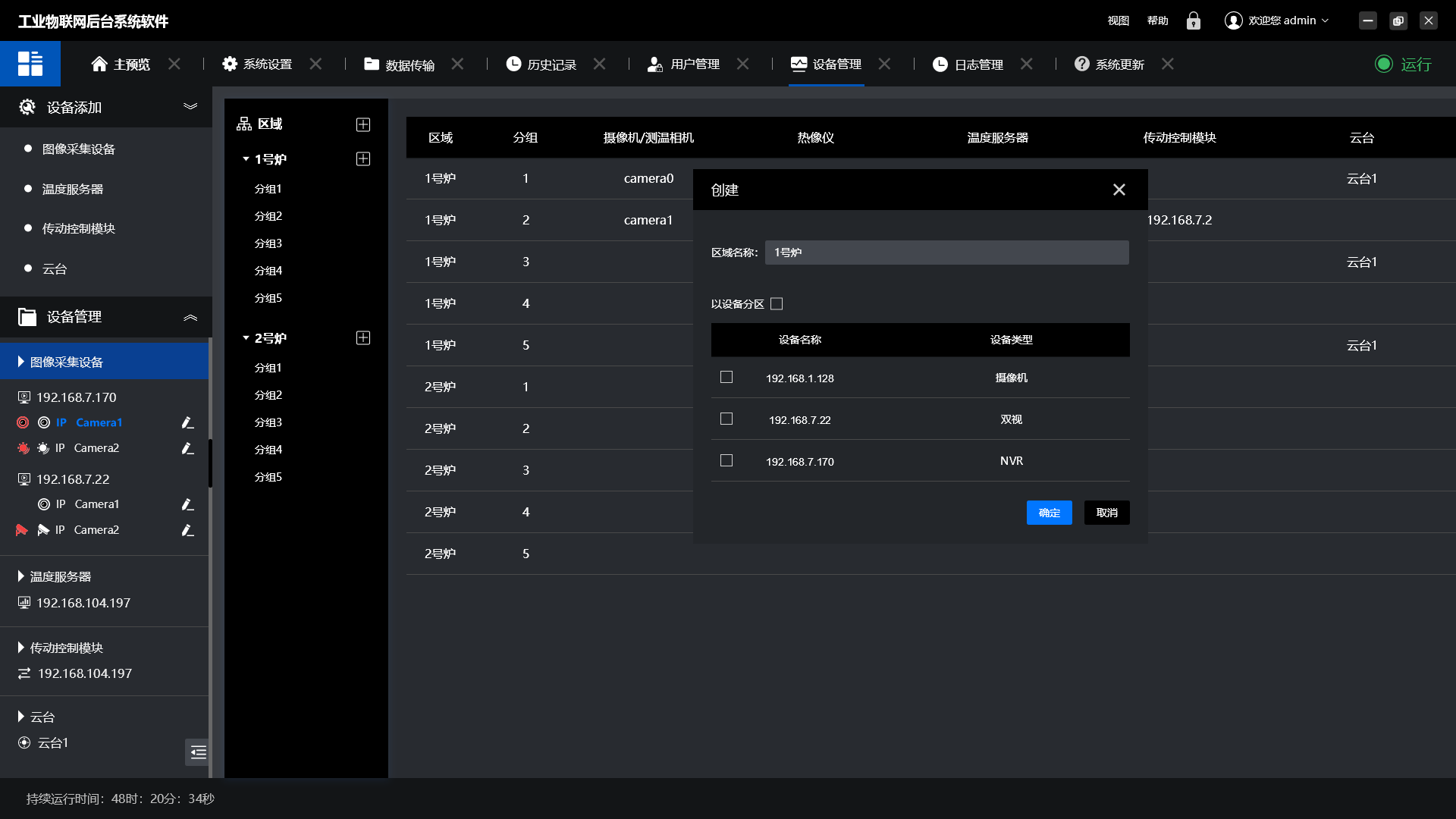Open the 视图 menu
The width and height of the screenshot is (1456, 819).
(1118, 20)
